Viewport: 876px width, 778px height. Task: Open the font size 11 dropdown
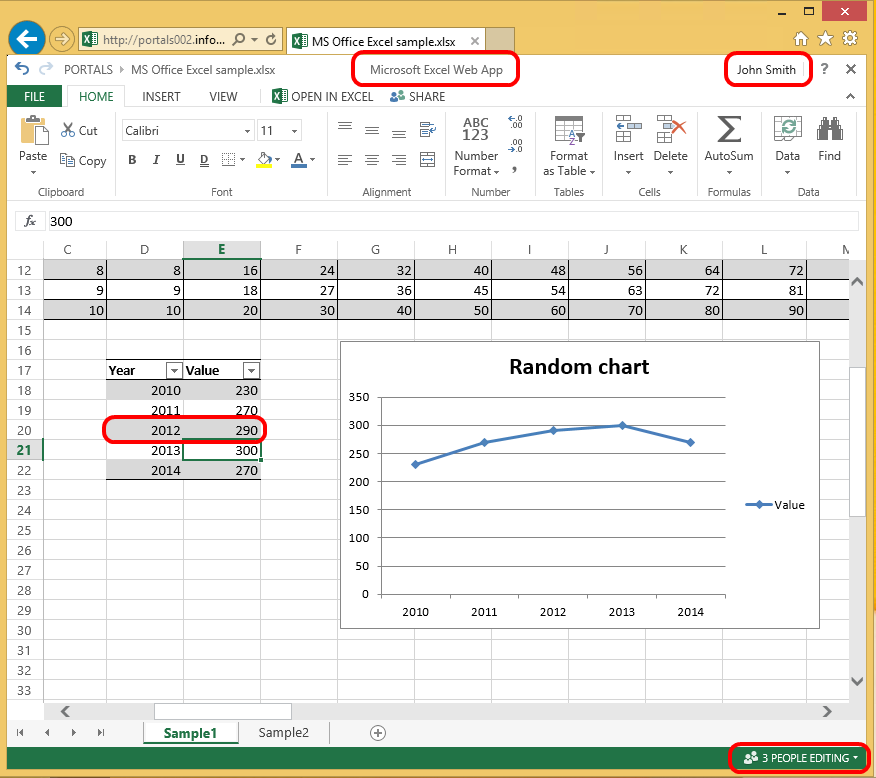click(x=294, y=131)
